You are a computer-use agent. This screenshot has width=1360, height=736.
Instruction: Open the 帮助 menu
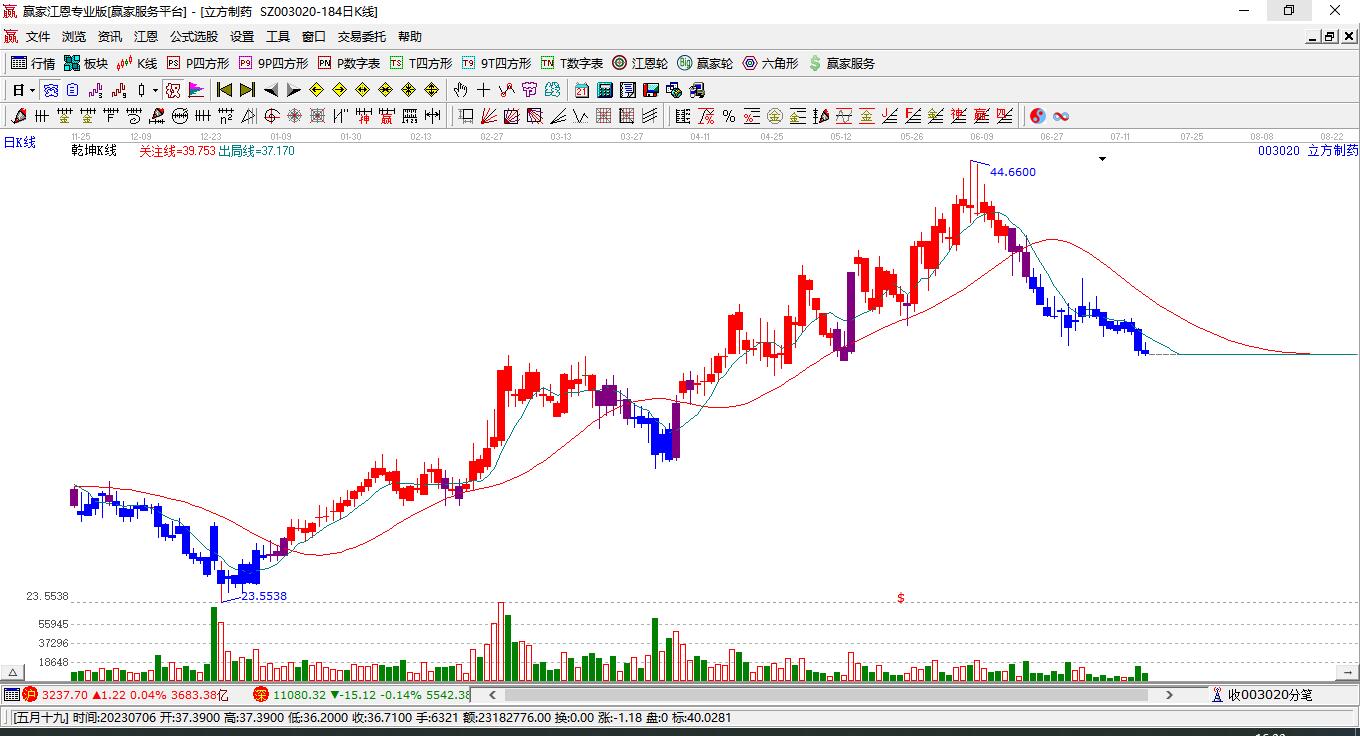tap(410, 37)
